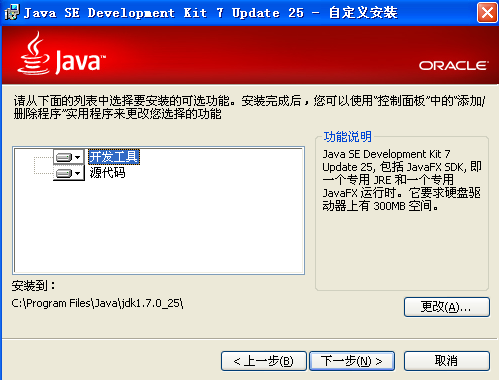Close the installer window

[x=487, y=13]
